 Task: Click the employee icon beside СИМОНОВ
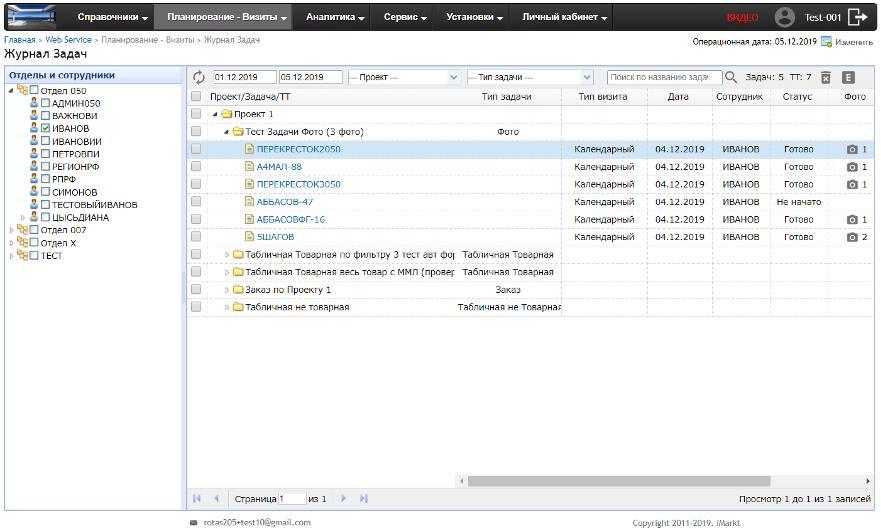[x=34, y=191]
